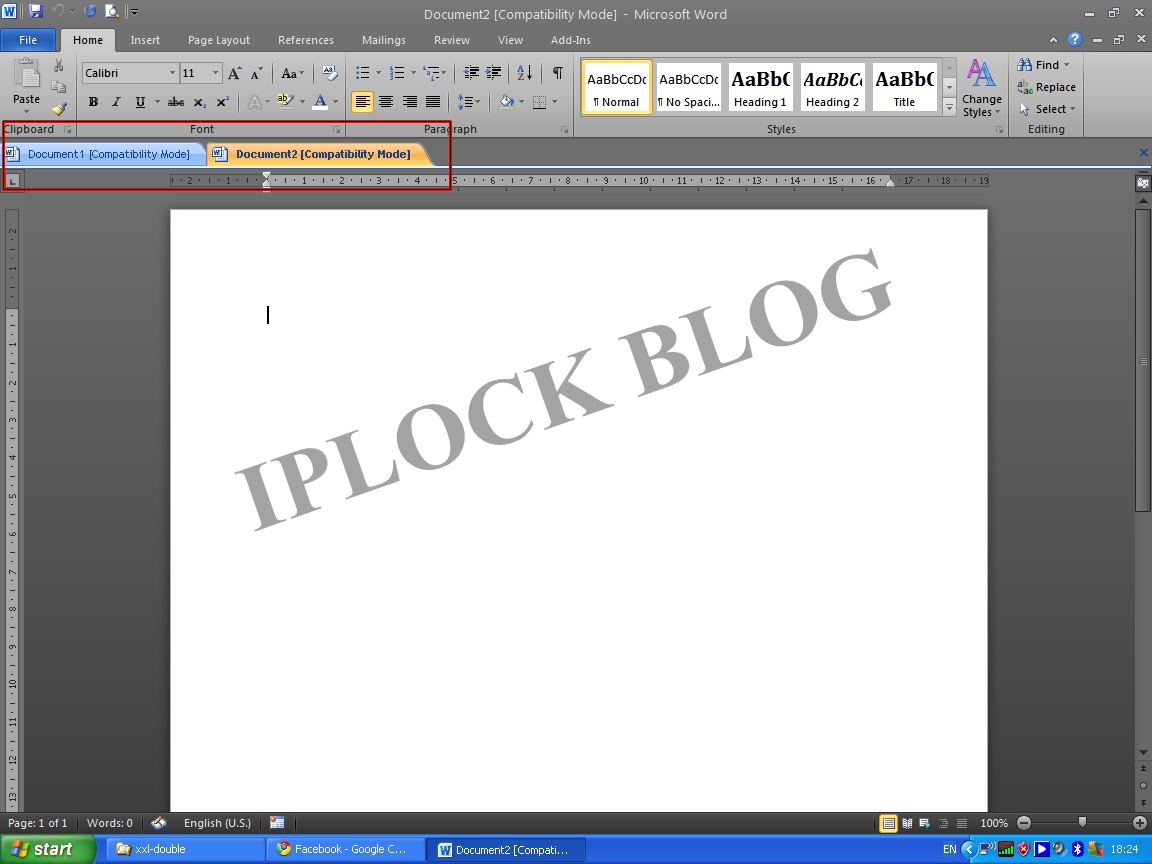Apply Strikethrough formatting
1152x864 pixels.
tap(176, 102)
